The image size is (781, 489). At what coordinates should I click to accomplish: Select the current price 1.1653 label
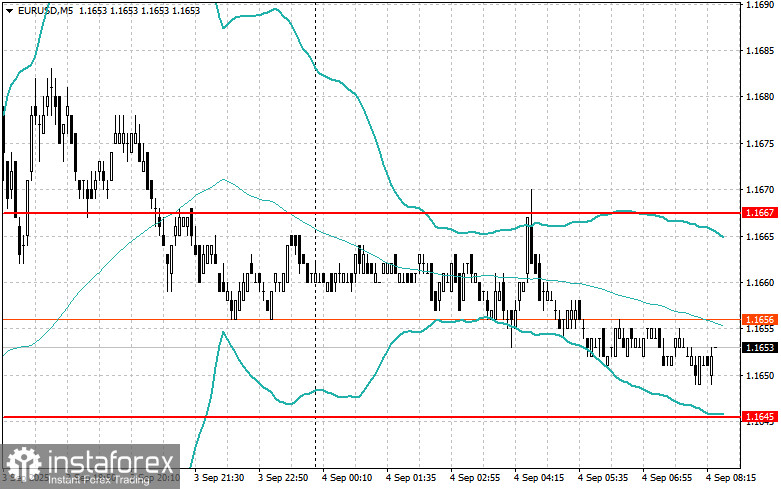click(760, 348)
